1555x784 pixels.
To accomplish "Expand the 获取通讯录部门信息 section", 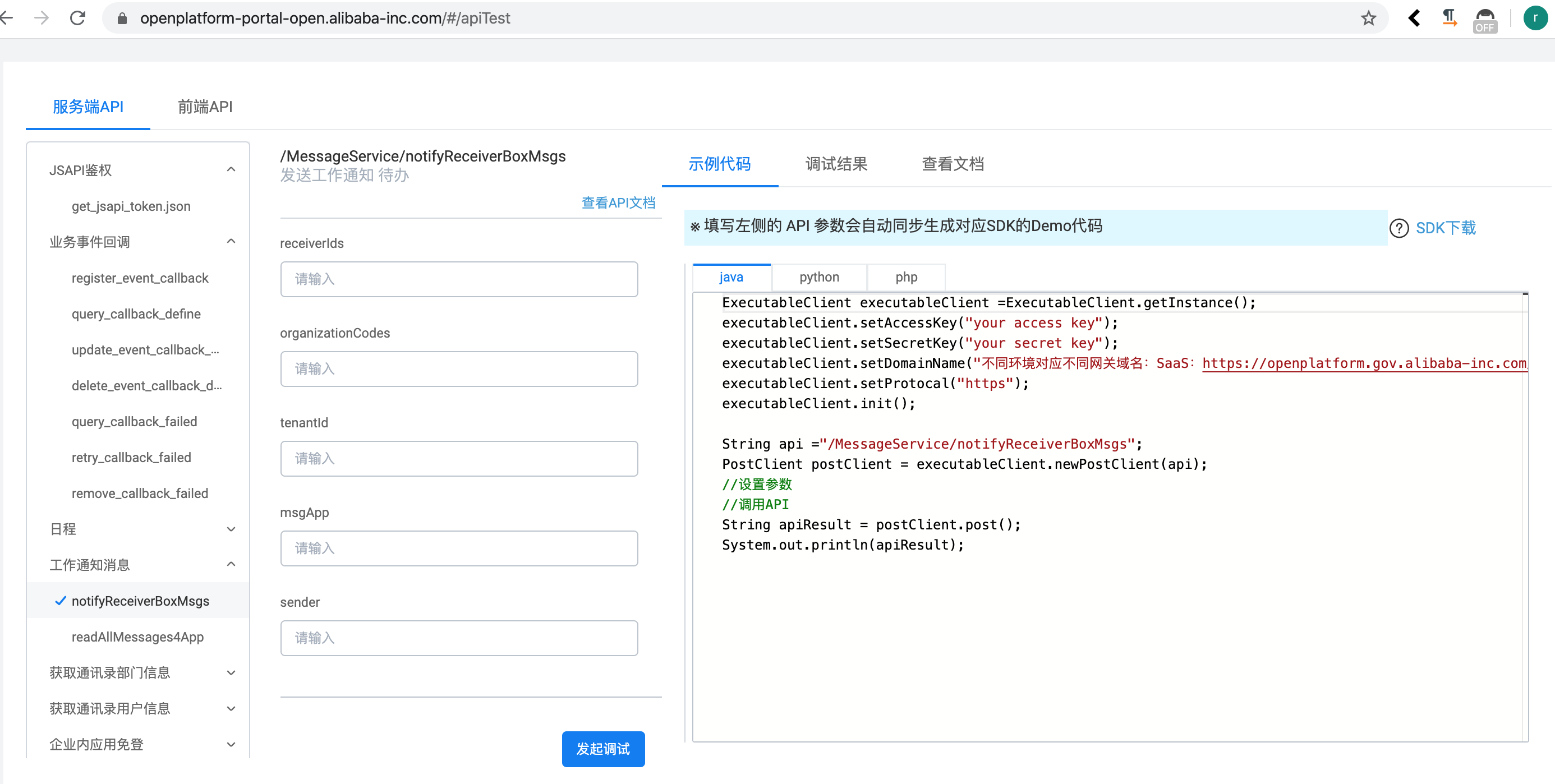I will tap(231, 672).
